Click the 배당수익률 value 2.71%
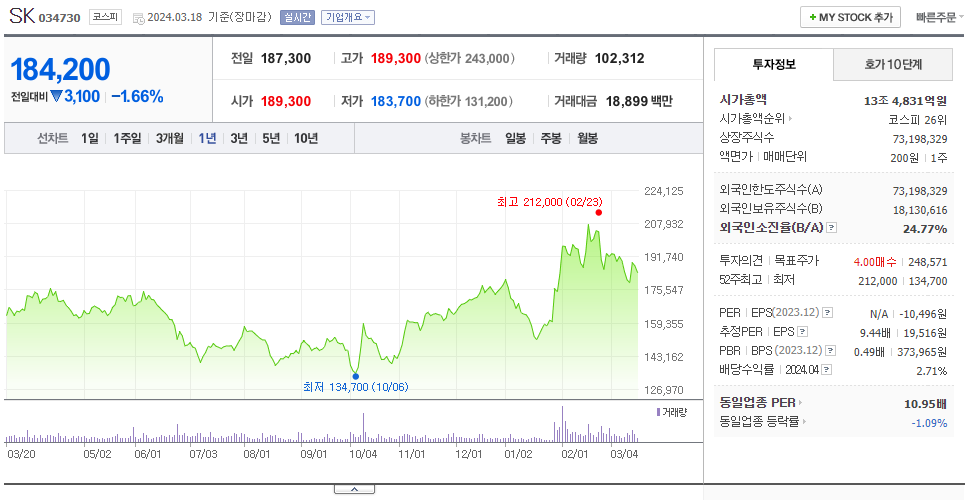968x500 pixels. pyautogui.click(x=932, y=371)
